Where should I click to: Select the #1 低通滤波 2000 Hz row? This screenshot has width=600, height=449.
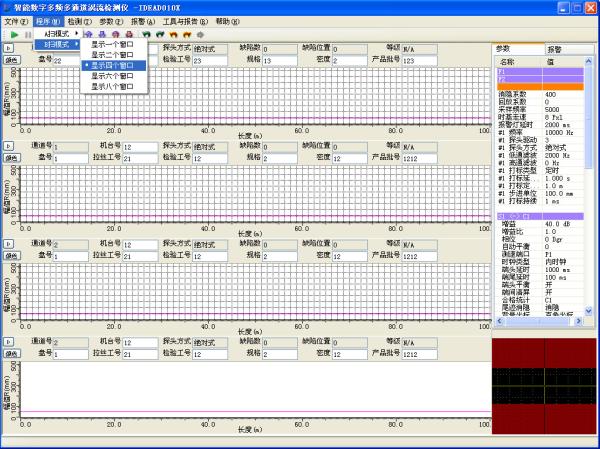[x=540, y=155]
